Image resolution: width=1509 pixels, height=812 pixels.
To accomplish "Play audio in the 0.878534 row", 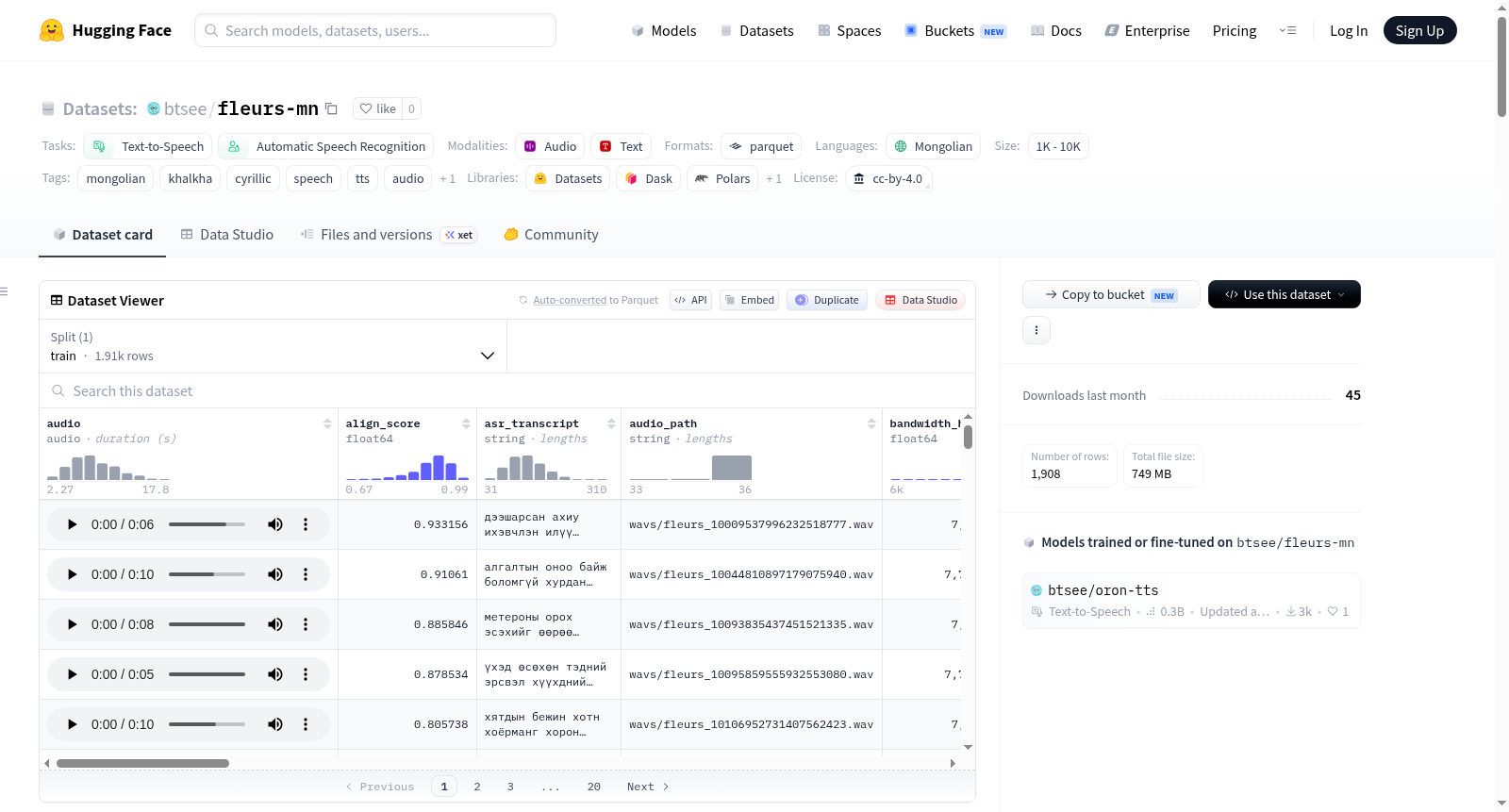I will (x=72, y=674).
